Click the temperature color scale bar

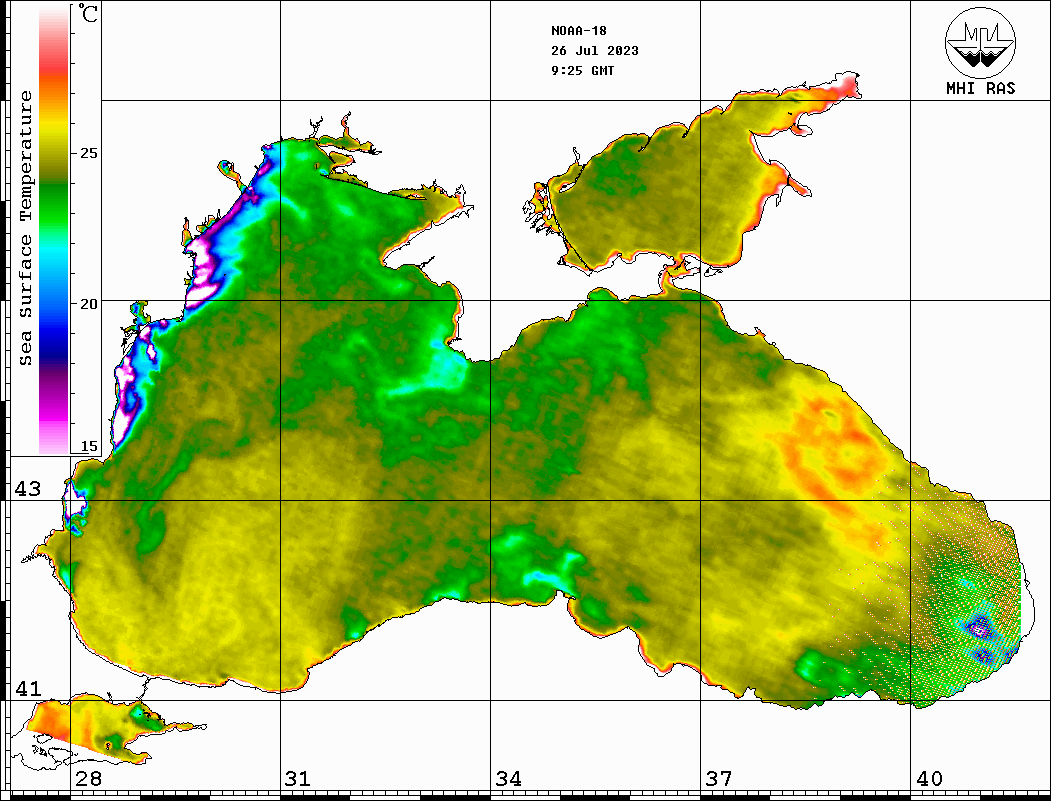coord(54,230)
